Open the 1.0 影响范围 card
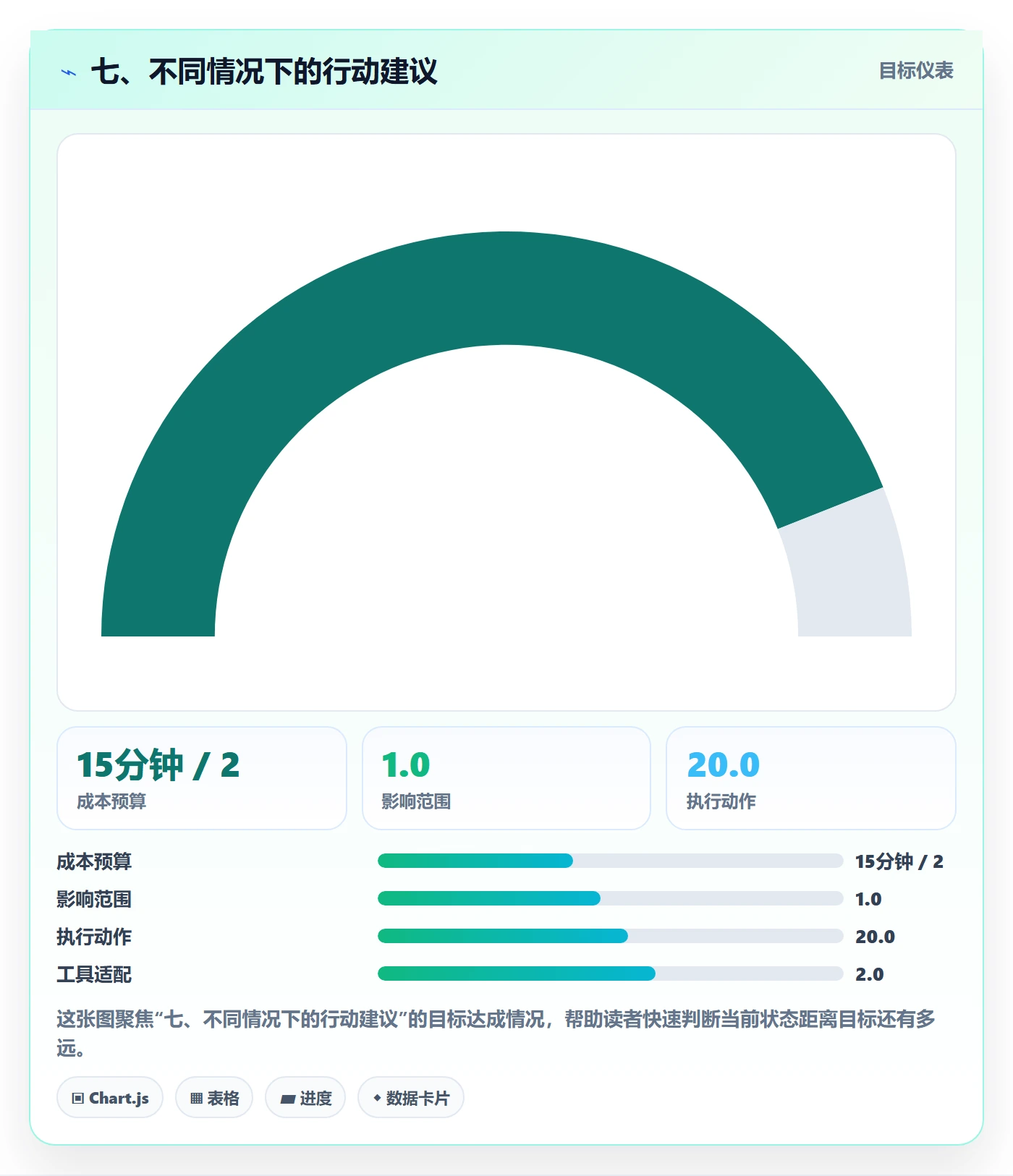Viewport: 1013px width, 1176px height. tap(506, 778)
